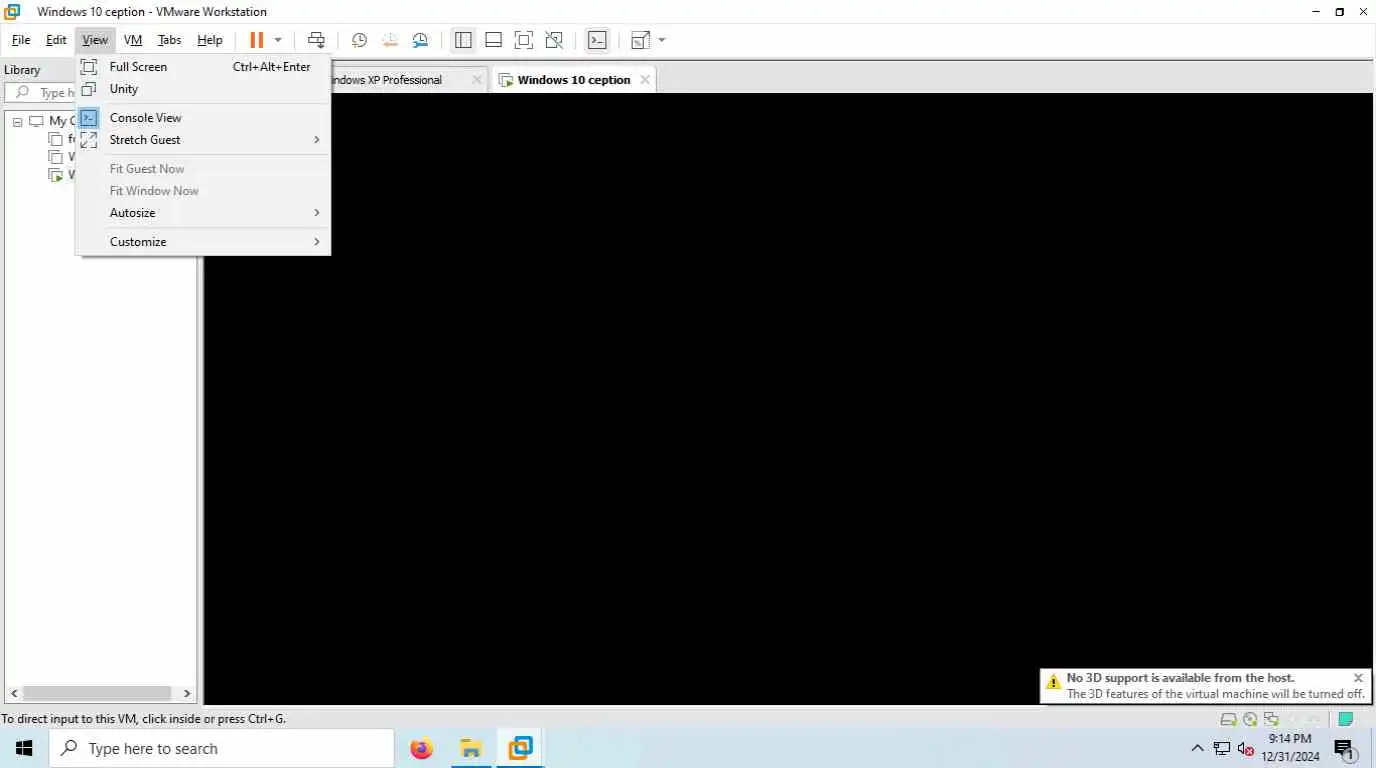
Task: Click the yellow warning icon in notification
Action: click(1053, 682)
